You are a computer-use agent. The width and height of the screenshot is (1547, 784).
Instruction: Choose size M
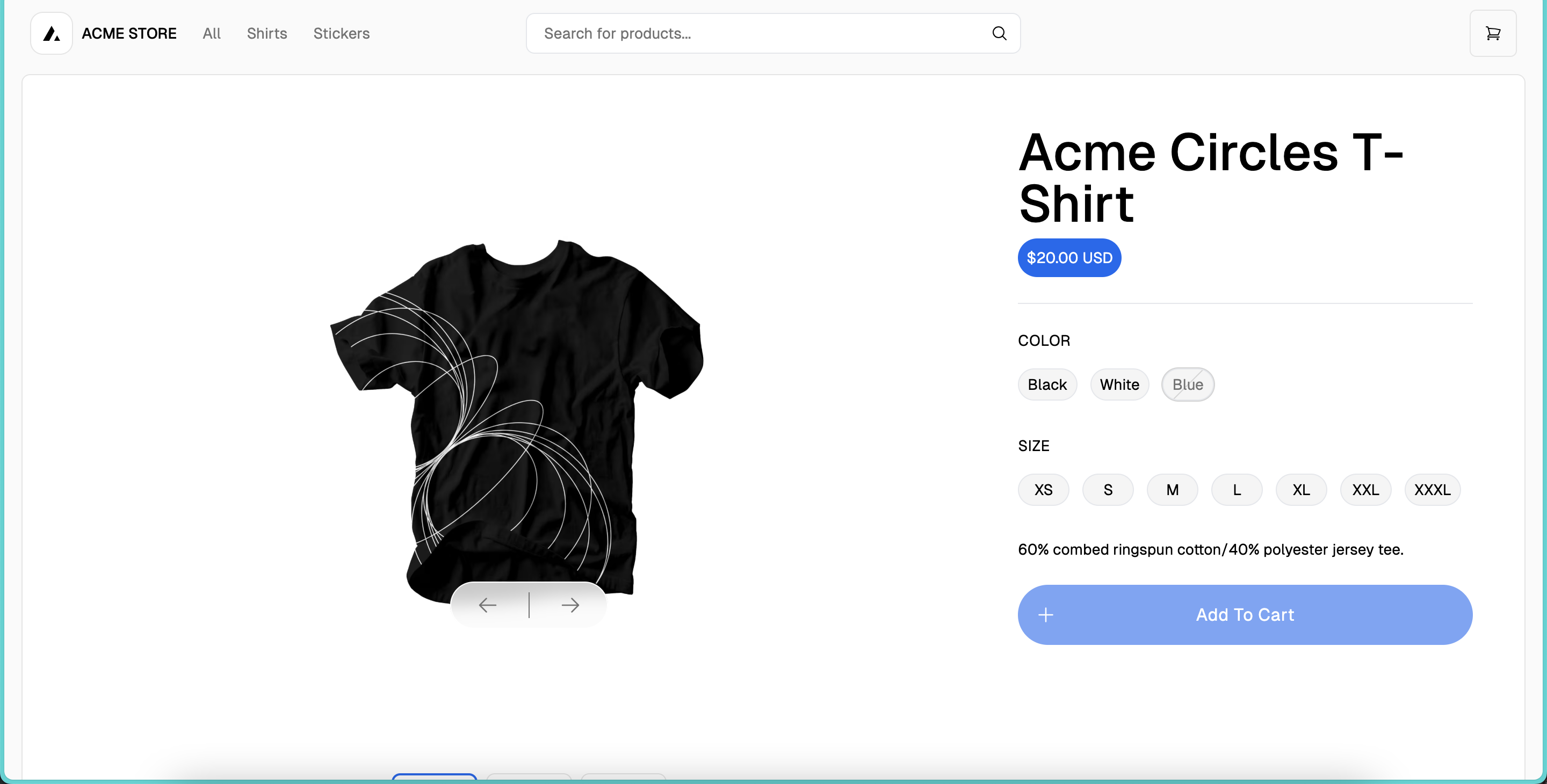pos(1172,490)
